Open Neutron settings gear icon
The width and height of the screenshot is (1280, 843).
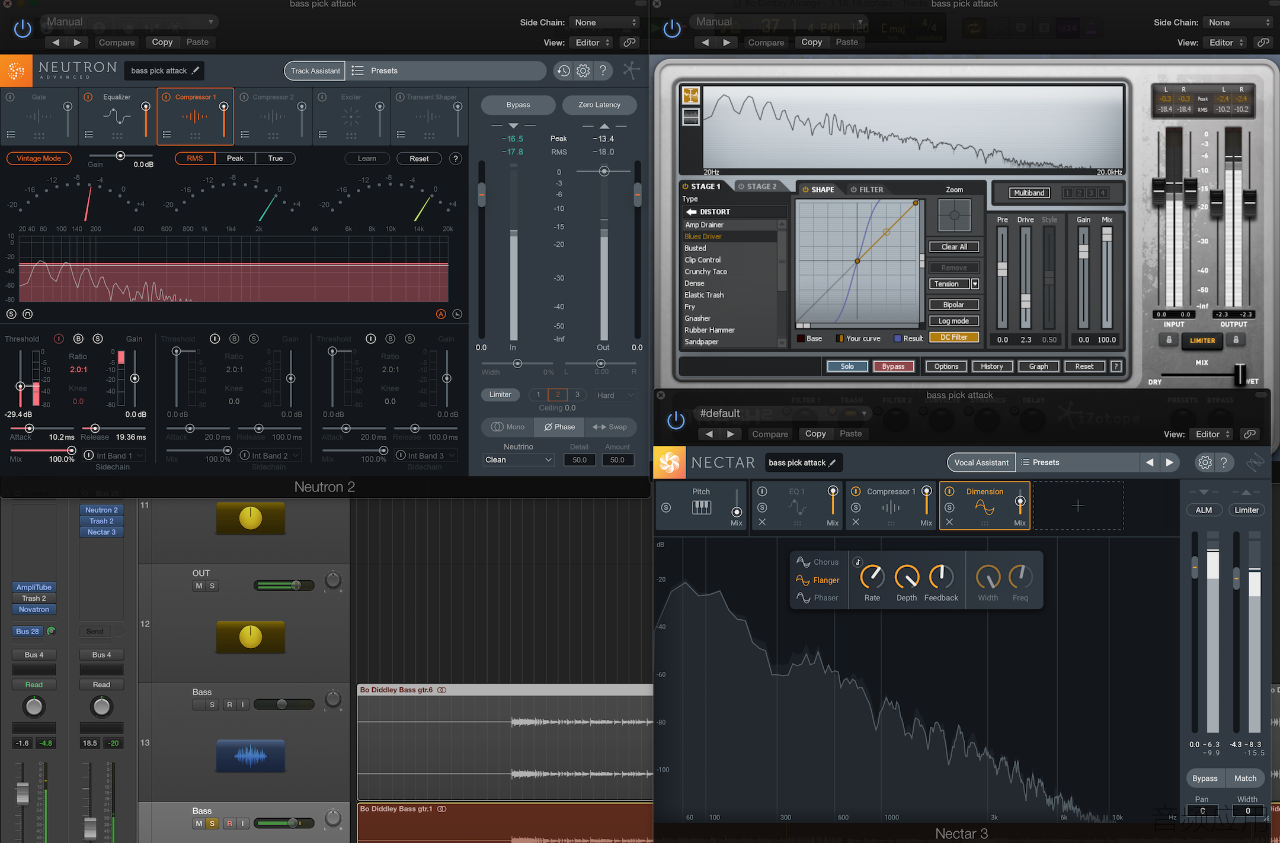(583, 70)
